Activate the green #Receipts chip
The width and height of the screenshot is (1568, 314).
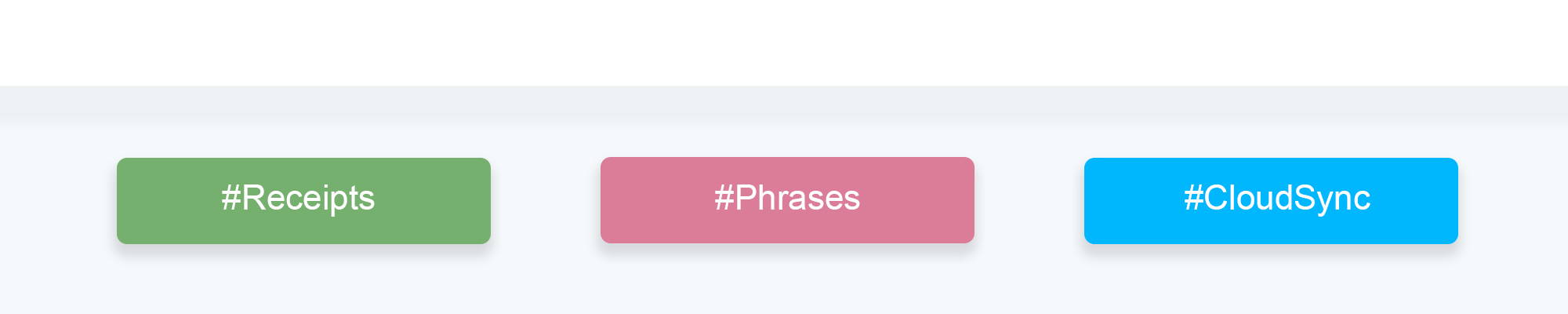coord(303,201)
